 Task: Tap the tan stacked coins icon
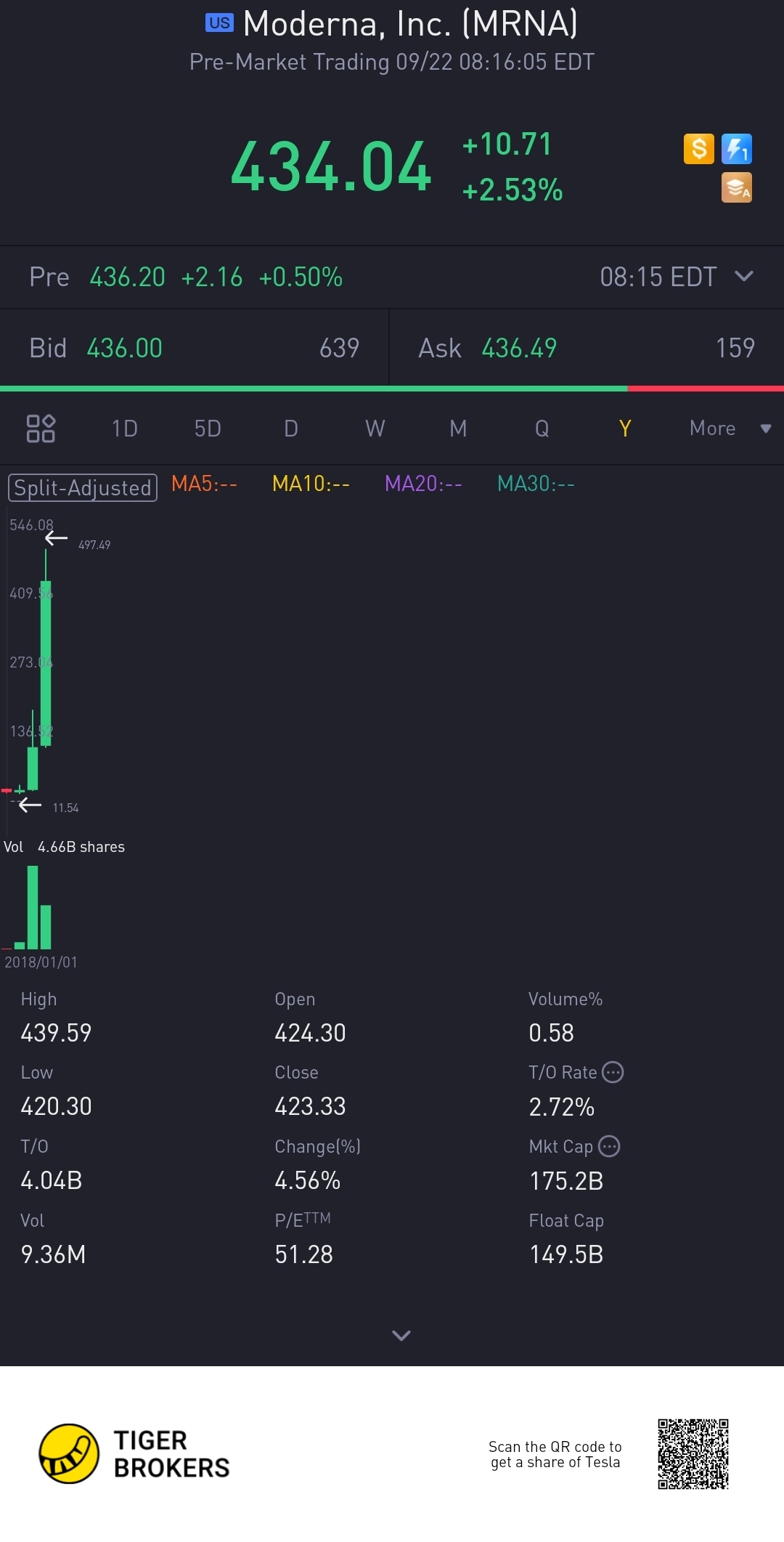tap(736, 187)
